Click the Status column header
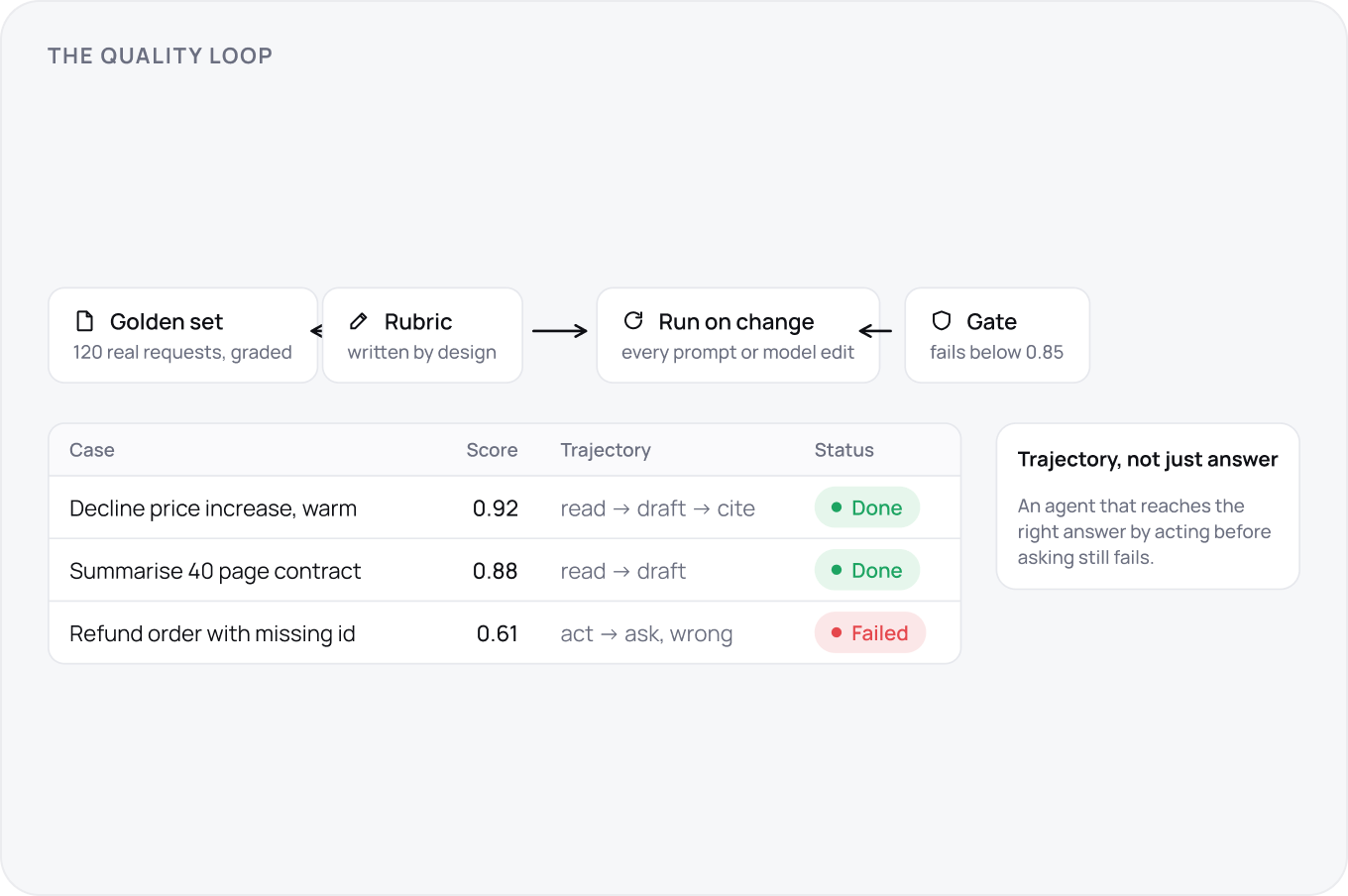The width and height of the screenshot is (1348, 896). click(x=844, y=450)
